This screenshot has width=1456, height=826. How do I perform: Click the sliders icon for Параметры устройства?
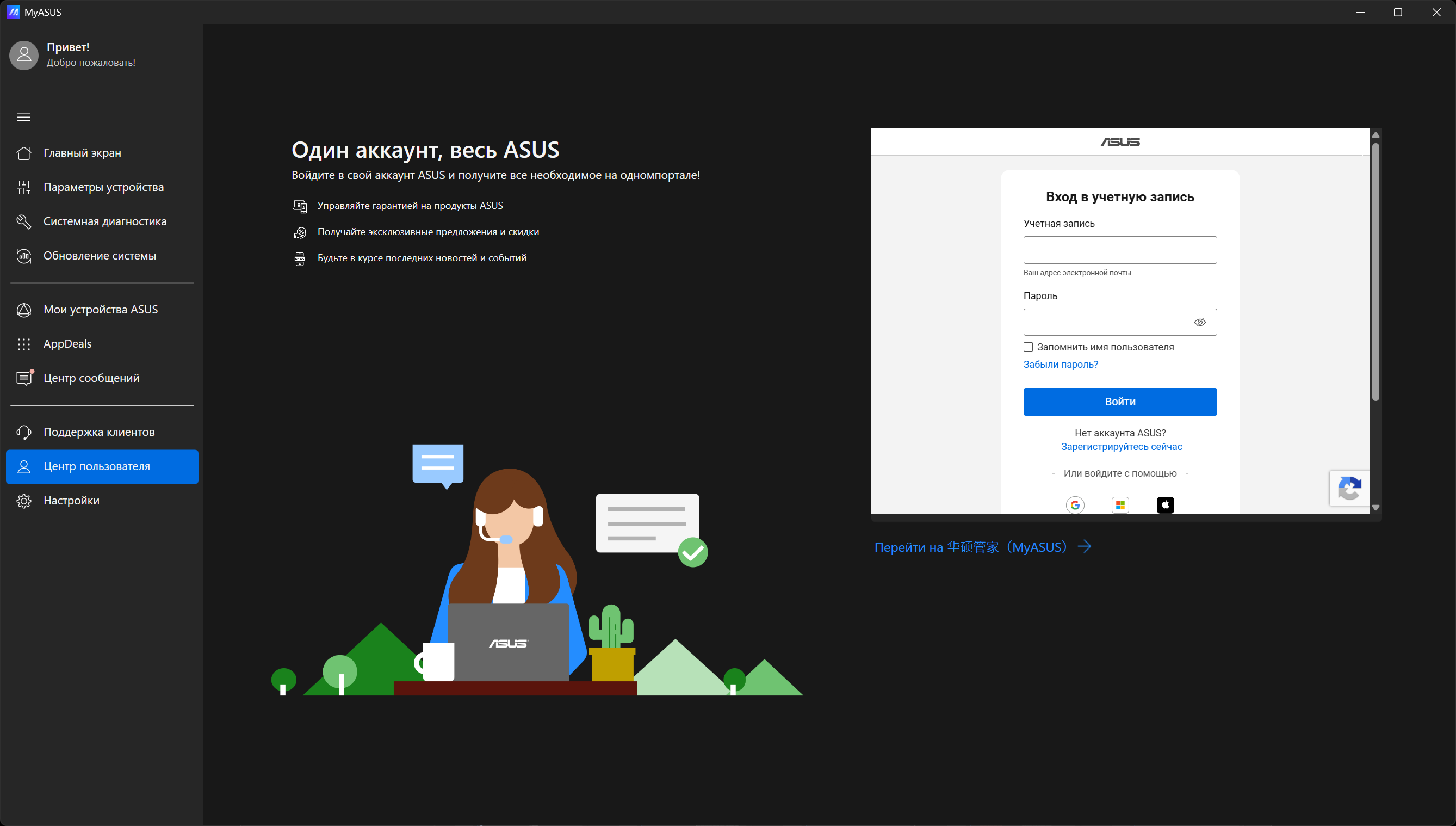(x=24, y=187)
